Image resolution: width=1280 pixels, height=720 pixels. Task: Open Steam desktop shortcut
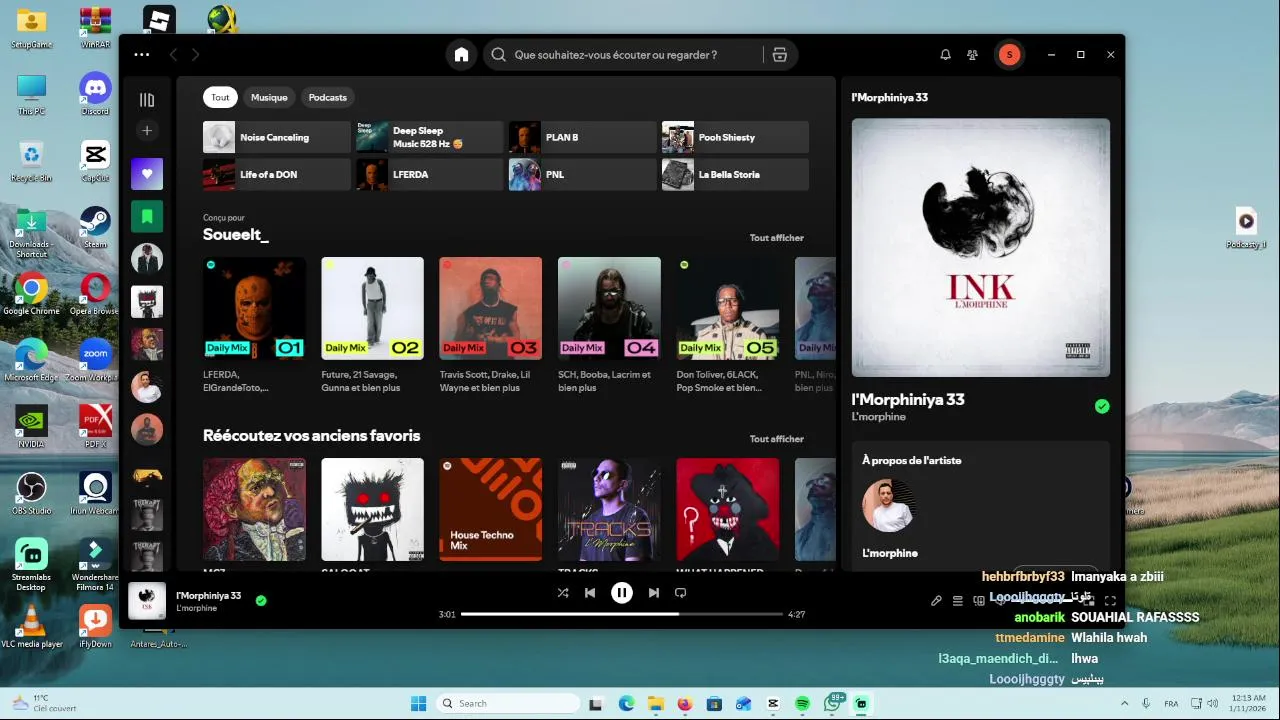(95, 226)
